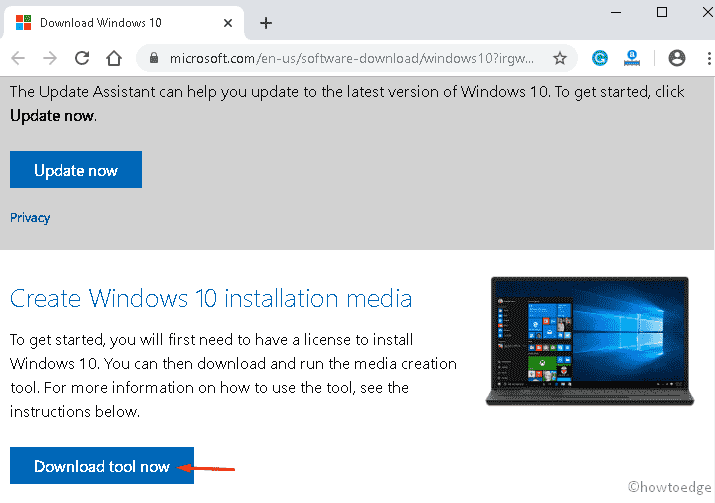Open the blue circular extension icon
The height and width of the screenshot is (503, 715).
pyautogui.click(x=600, y=58)
